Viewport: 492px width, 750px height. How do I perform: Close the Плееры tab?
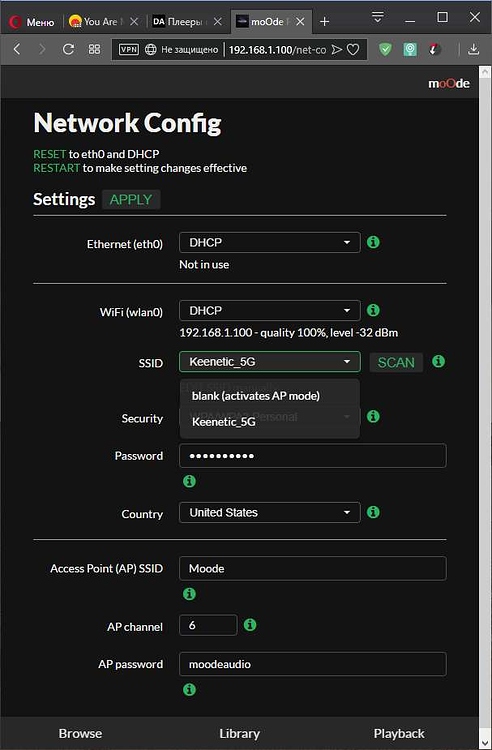[218, 22]
